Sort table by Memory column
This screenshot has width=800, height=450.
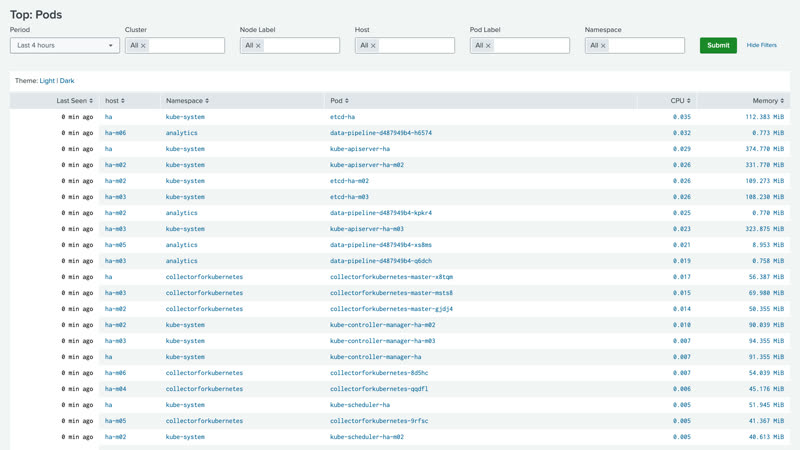click(x=768, y=101)
